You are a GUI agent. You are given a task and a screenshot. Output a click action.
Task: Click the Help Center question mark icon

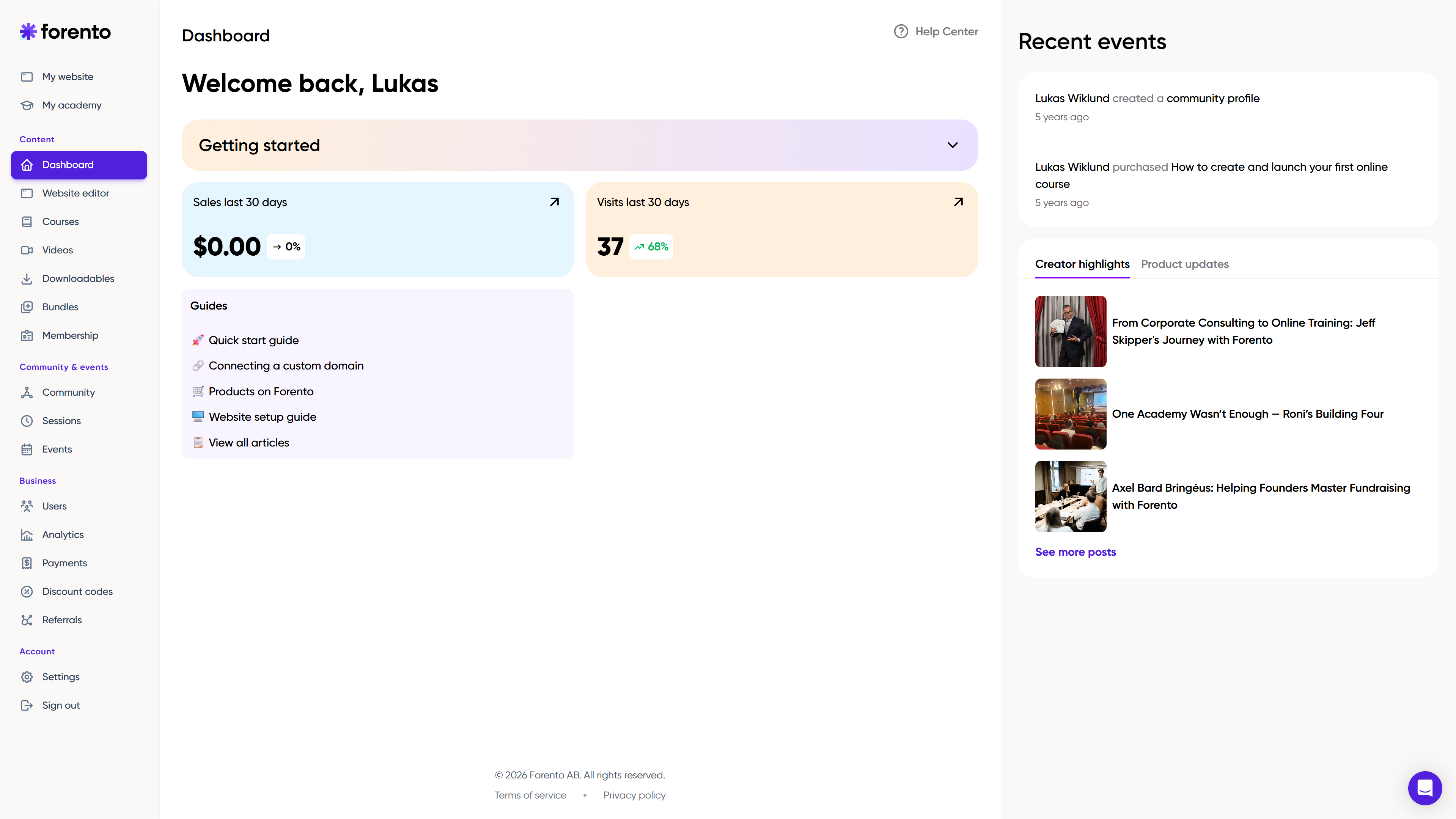pyautogui.click(x=901, y=31)
